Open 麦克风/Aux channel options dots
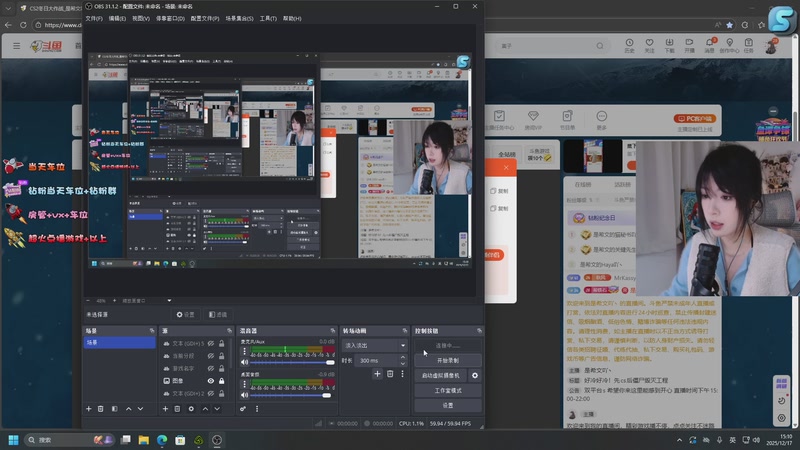The image size is (800, 450). (244, 352)
